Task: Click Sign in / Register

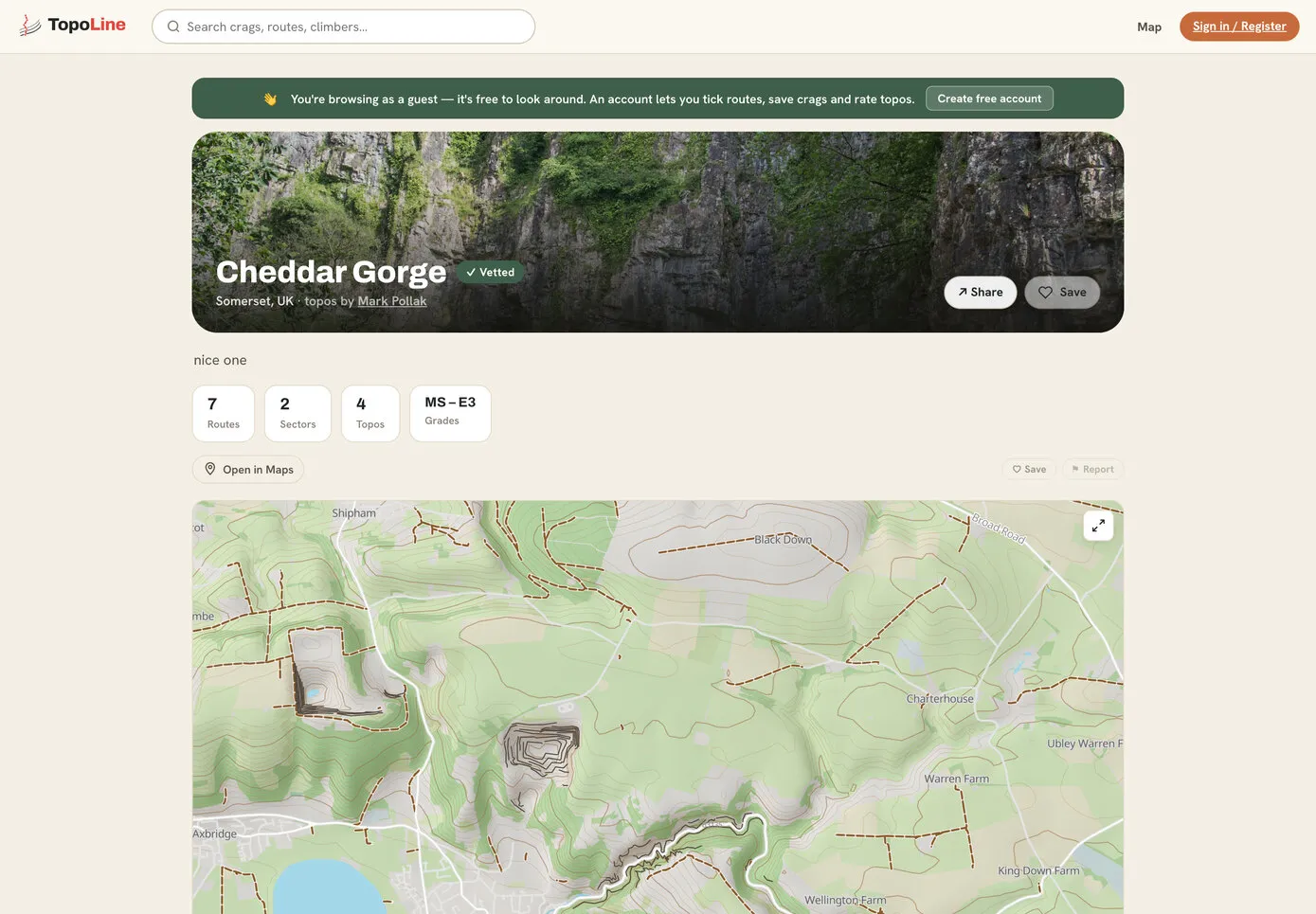Action: point(1239,27)
